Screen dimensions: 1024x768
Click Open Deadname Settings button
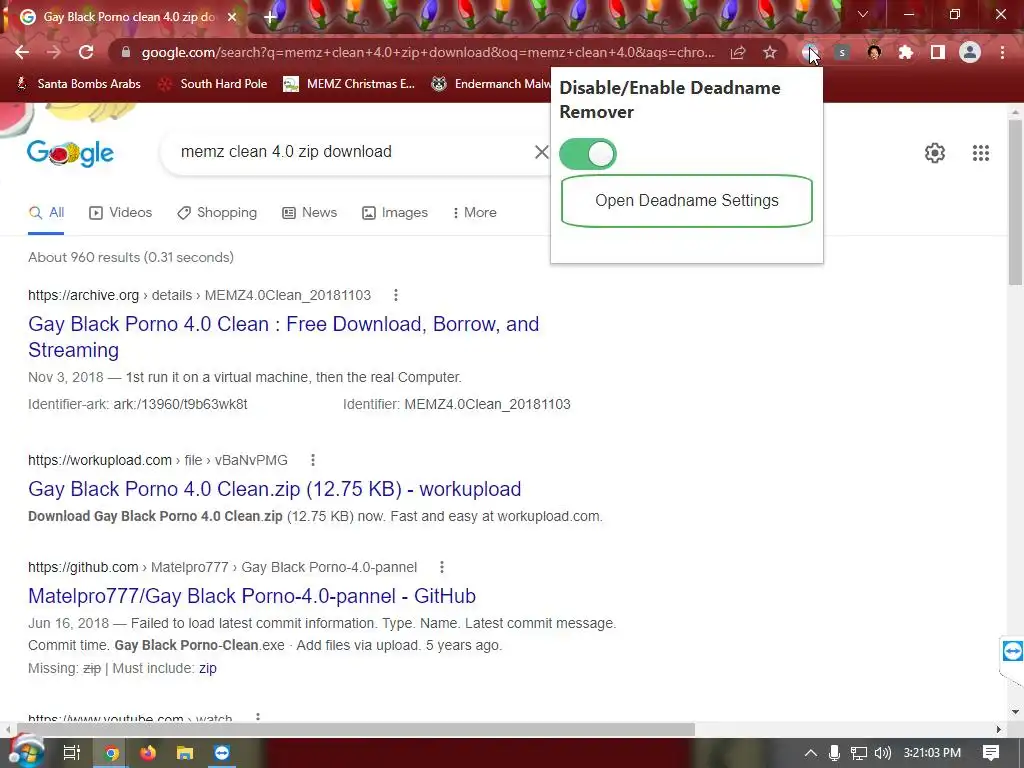pos(686,200)
